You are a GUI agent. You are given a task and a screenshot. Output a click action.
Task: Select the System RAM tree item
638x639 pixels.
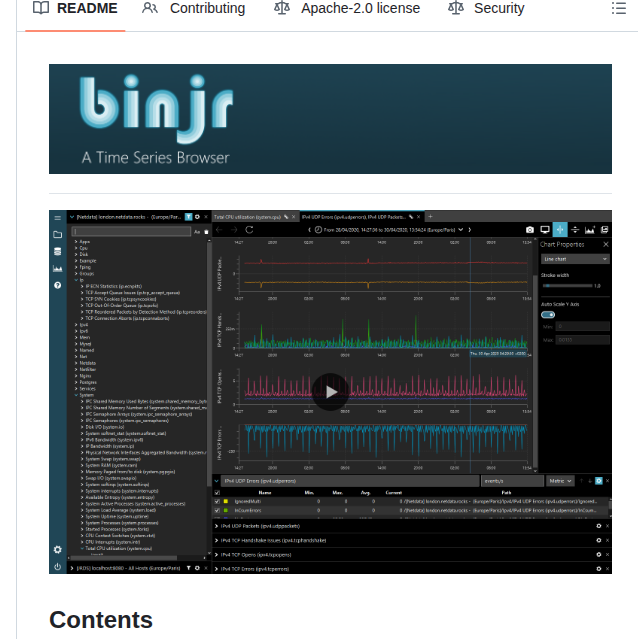tap(111, 465)
